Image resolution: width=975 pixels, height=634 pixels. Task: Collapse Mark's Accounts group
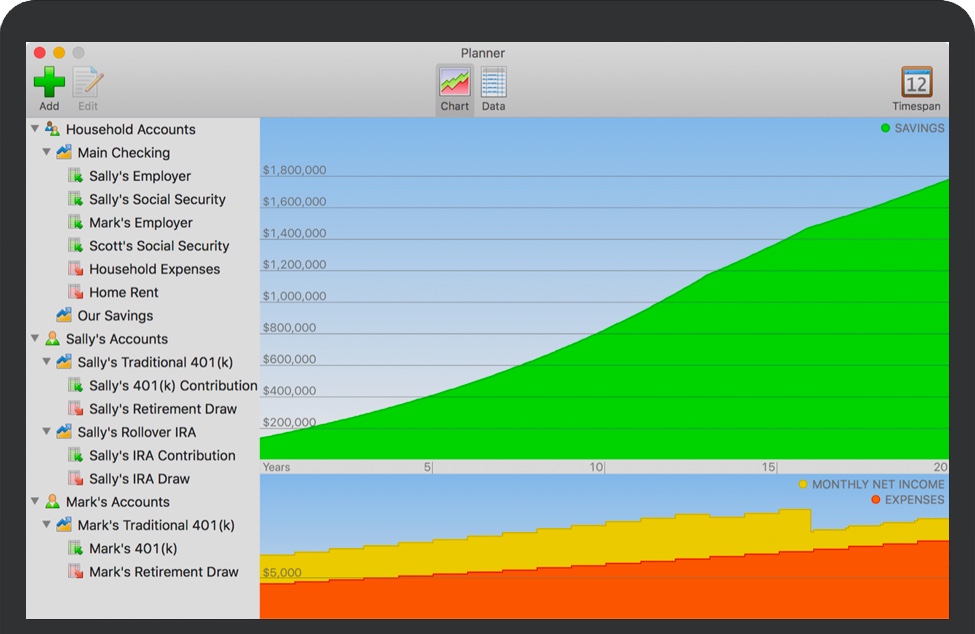pyautogui.click(x=36, y=501)
